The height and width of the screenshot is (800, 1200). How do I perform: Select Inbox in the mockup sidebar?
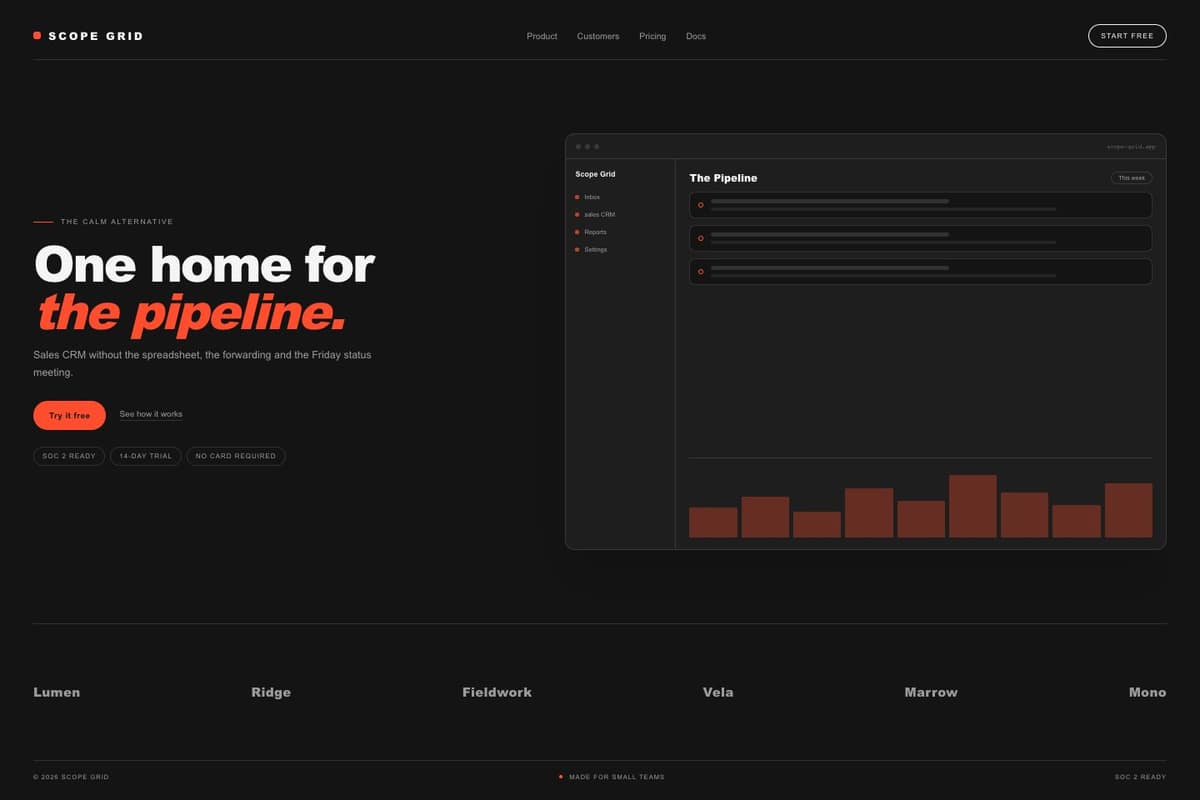click(592, 197)
